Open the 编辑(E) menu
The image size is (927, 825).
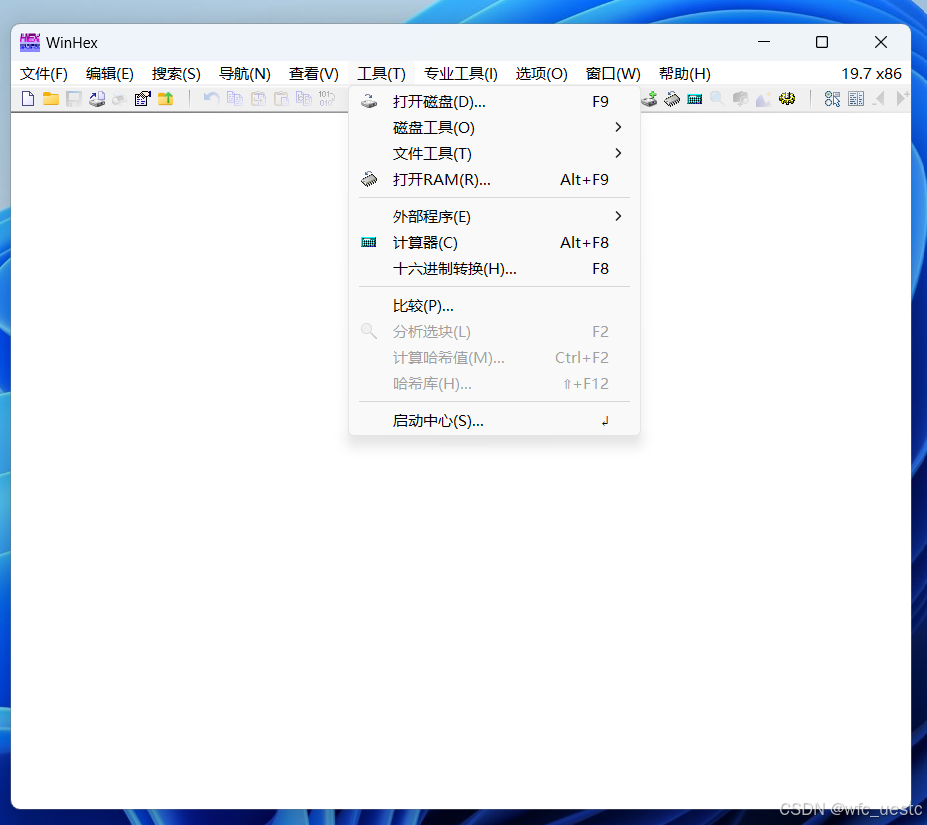coord(110,74)
